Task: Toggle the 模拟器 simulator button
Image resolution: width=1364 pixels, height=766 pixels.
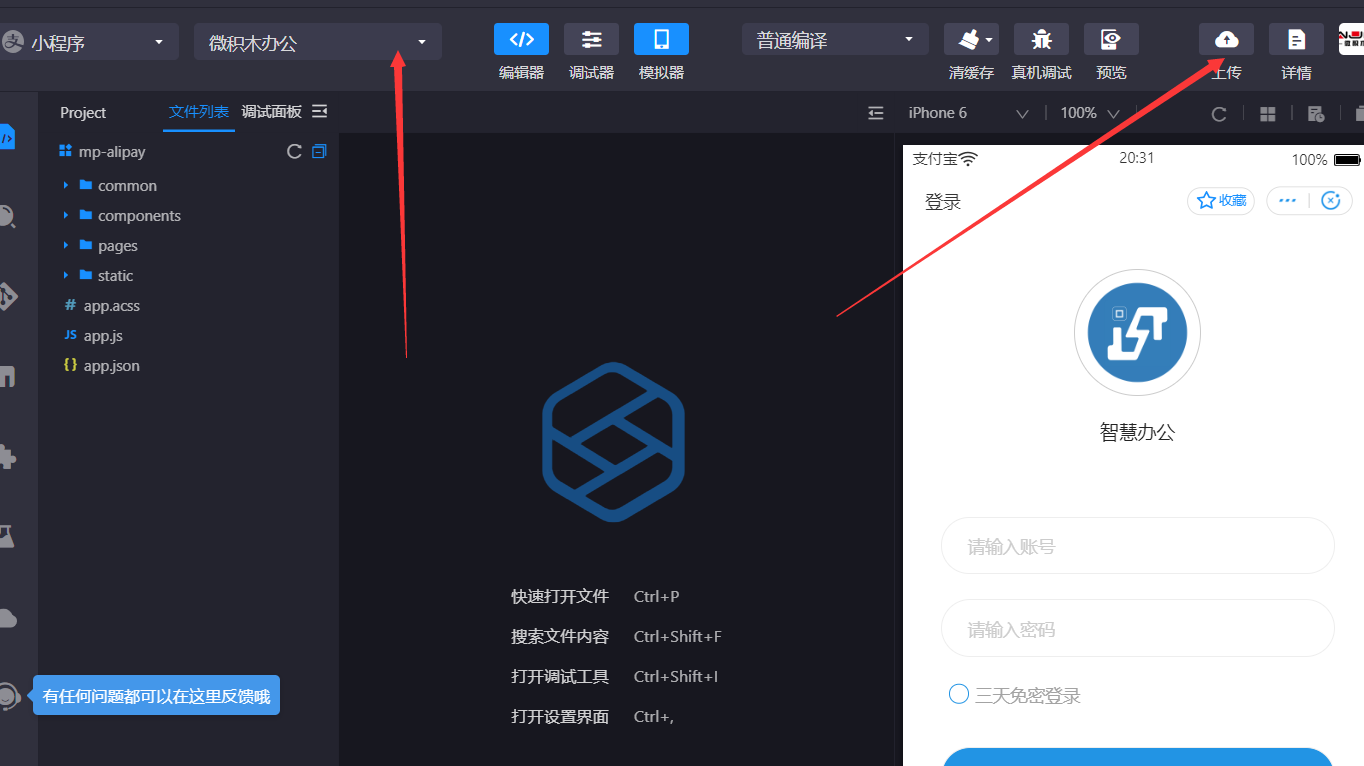Action: click(661, 40)
